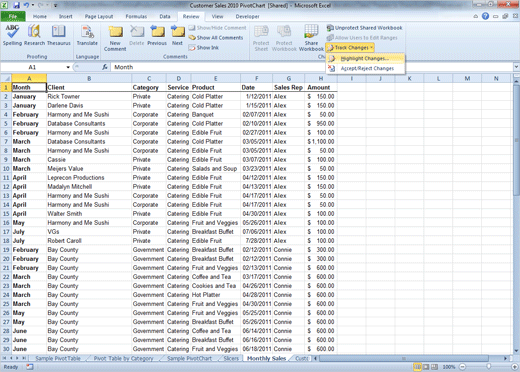Click the zoom out minus button
Viewport: 520px width, 372px height.
click(x=462, y=367)
